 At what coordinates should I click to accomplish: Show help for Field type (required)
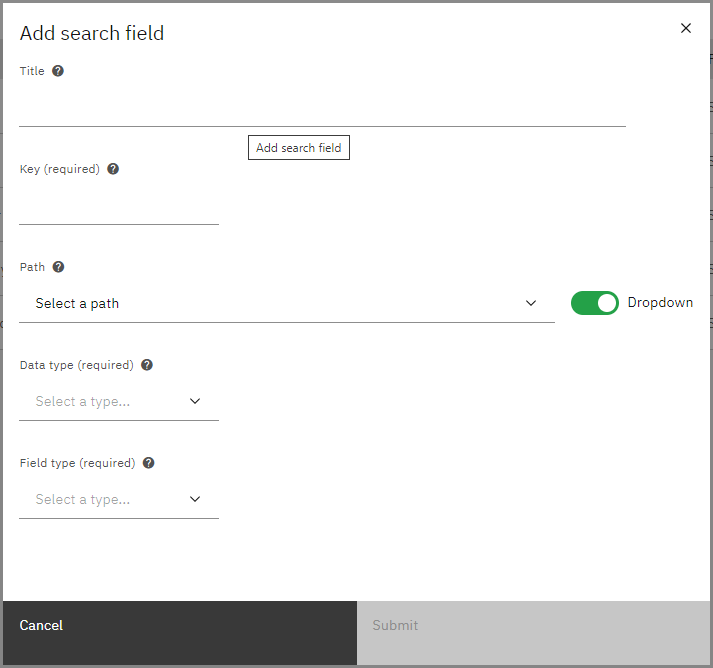click(149, 463)
